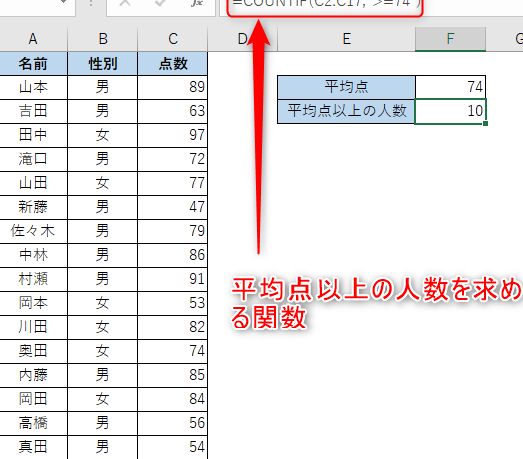Click score 72 in 滝口's row
The height and width of the screenshot is (459, 523).
click(x=173, y=159)
